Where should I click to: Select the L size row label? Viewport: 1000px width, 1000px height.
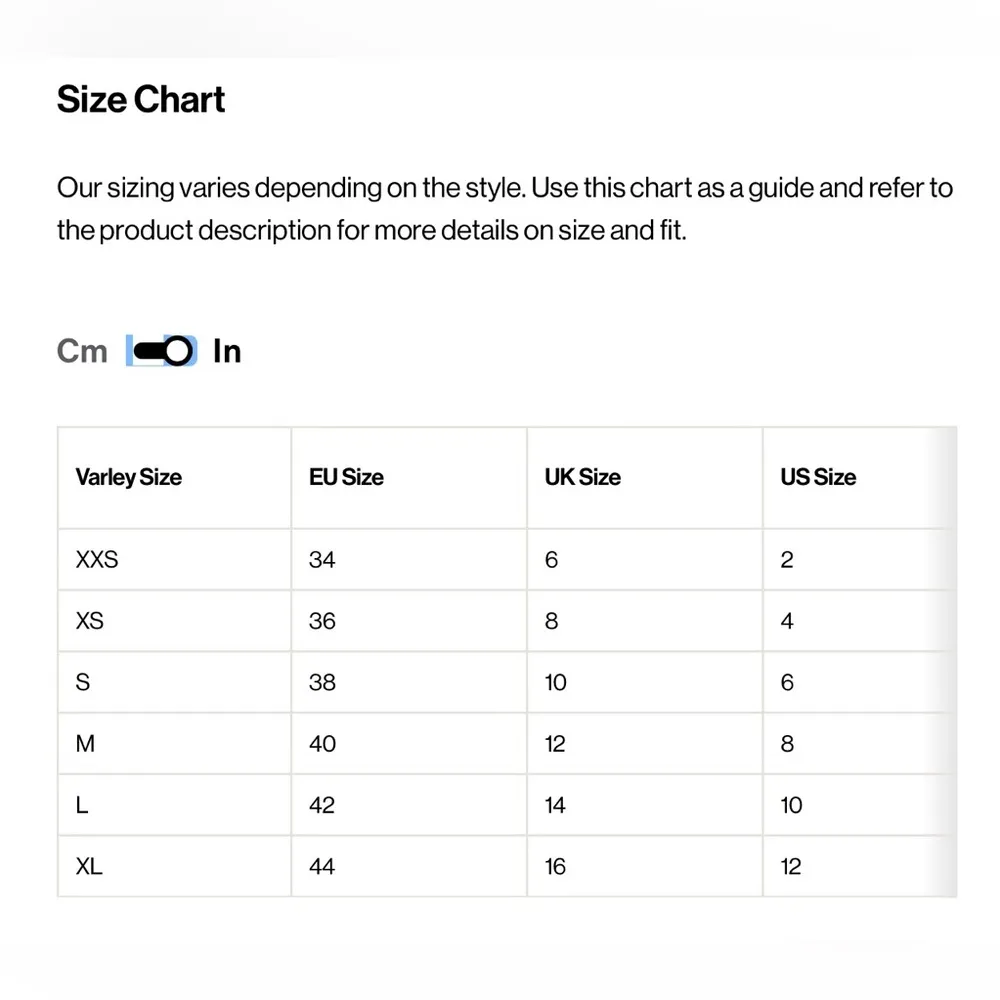pos(82,805)
